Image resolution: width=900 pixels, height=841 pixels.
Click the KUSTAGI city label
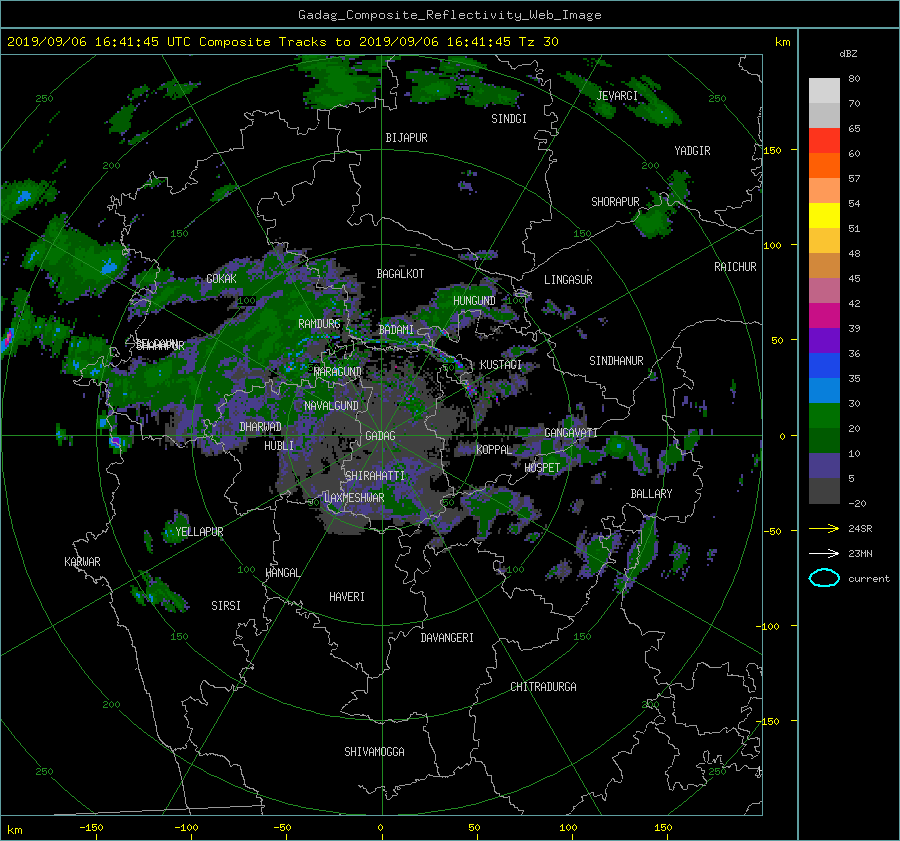tap(501, 365)
